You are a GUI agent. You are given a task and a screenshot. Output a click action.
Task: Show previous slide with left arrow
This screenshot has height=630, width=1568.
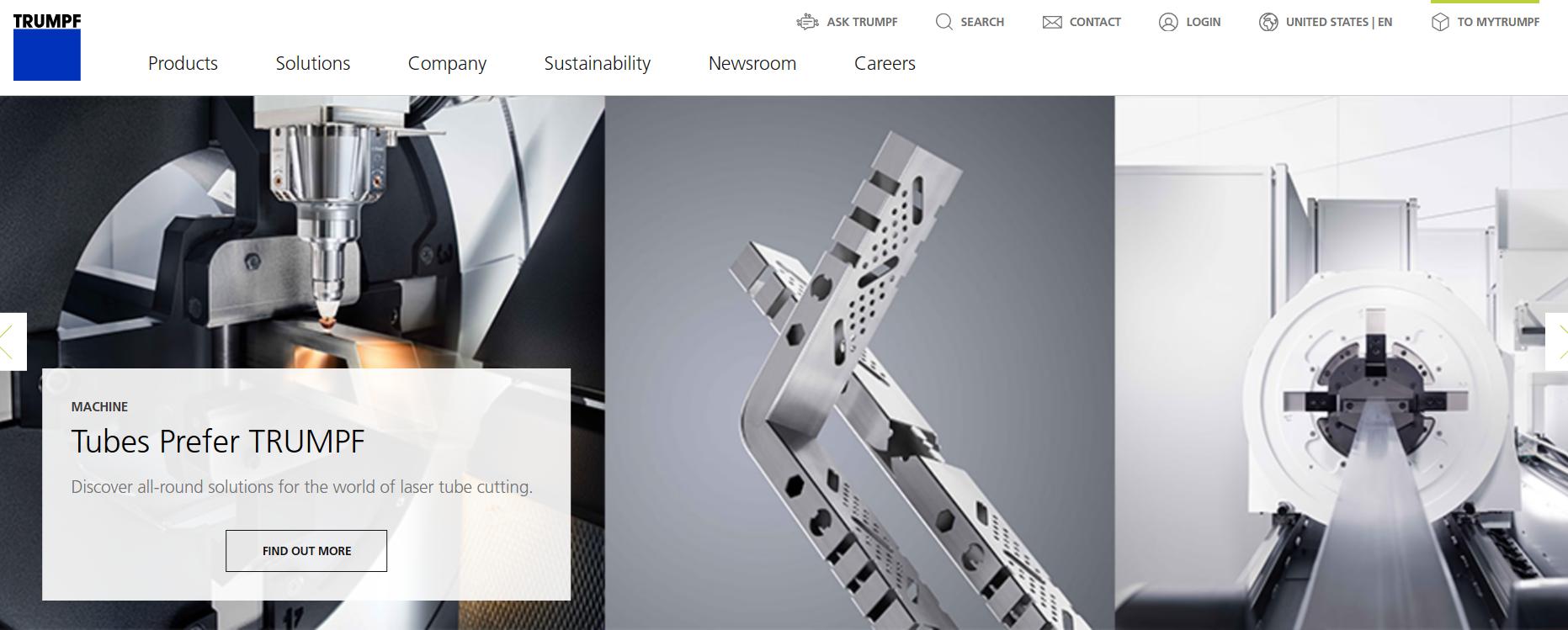(x=13, y=341)
